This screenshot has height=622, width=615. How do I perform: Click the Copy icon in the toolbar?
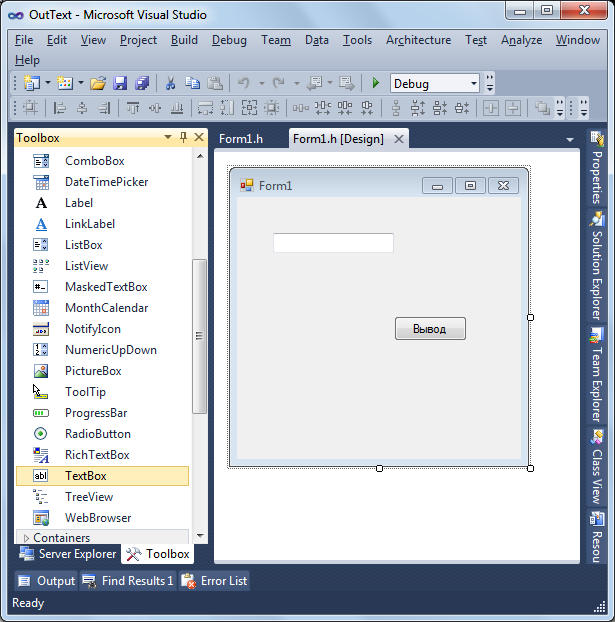(192, 83)
